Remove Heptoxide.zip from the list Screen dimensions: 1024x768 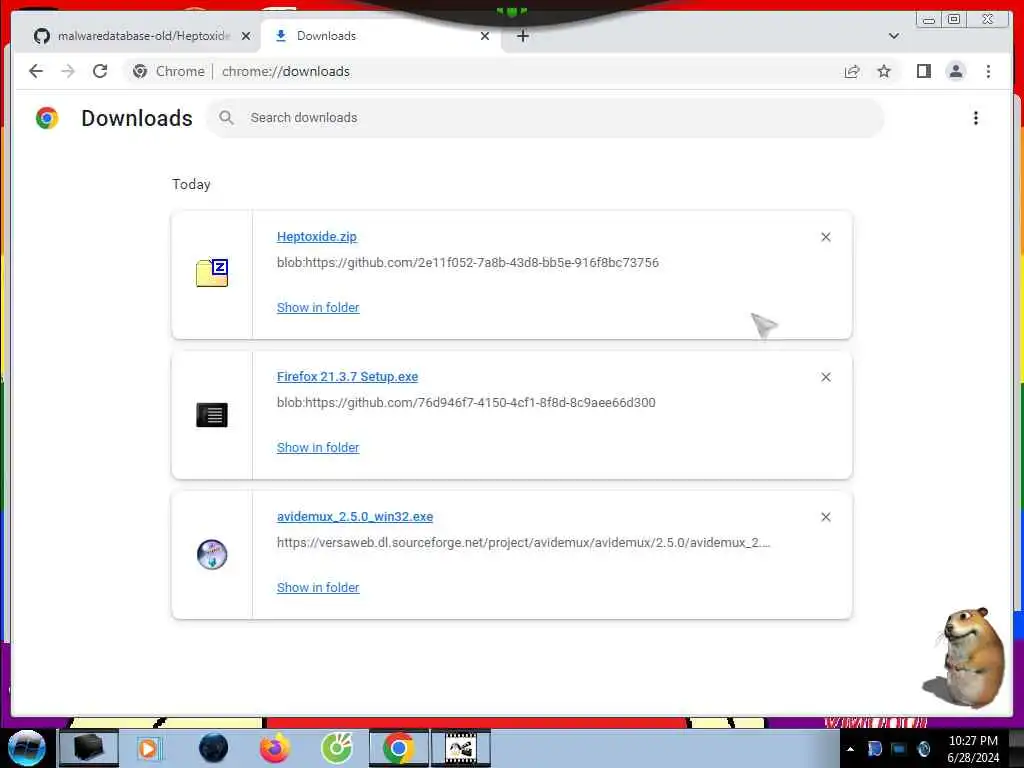825,237
